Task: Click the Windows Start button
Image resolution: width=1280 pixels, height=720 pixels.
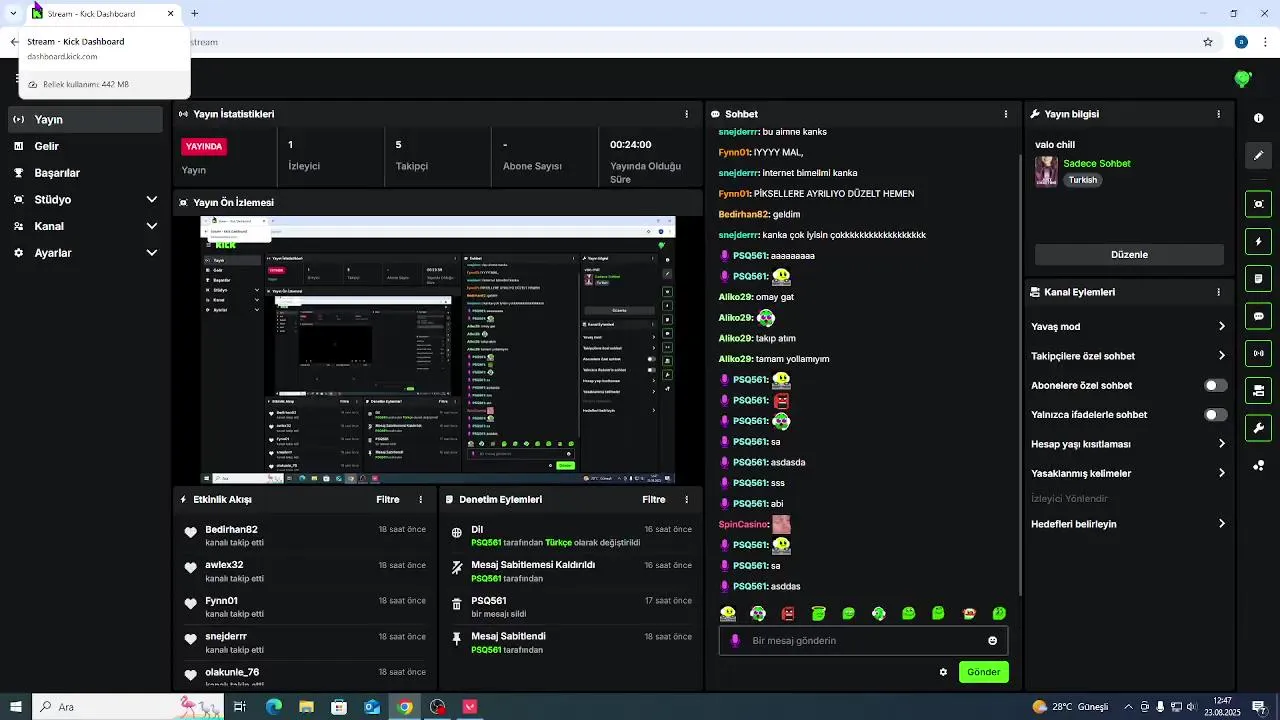Action: click(x=15, y=707)
